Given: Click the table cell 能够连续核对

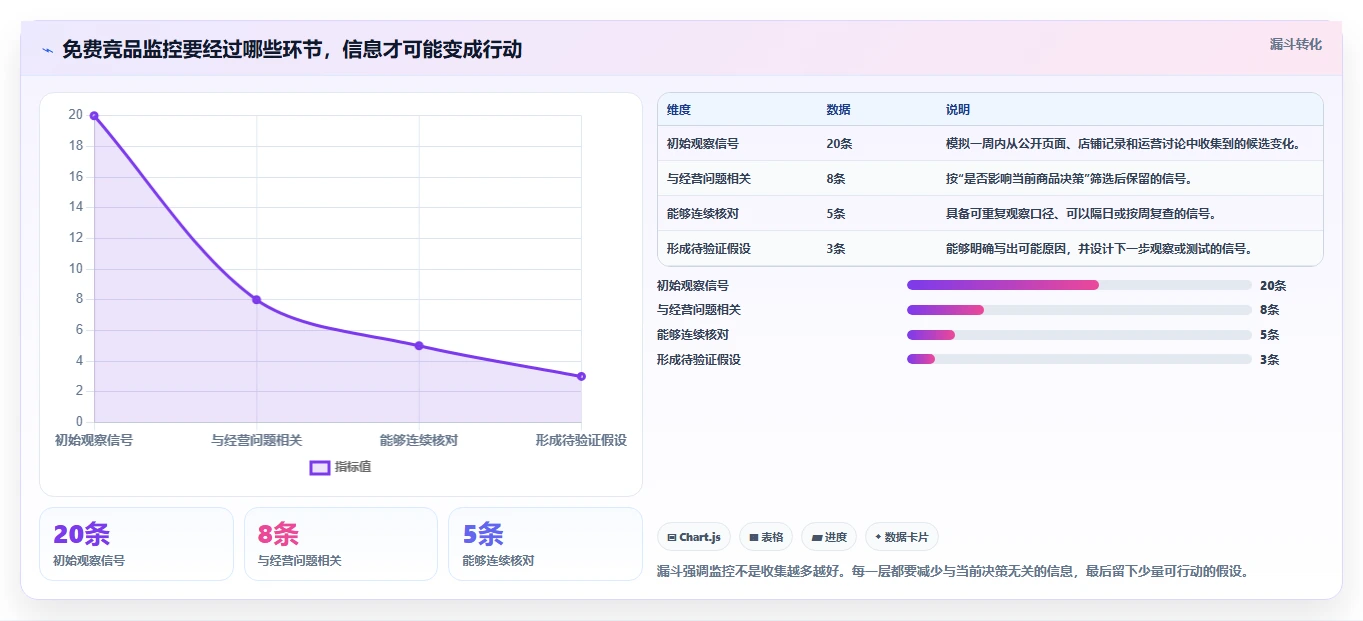Looking at the screenshot, I should [703, 214].
